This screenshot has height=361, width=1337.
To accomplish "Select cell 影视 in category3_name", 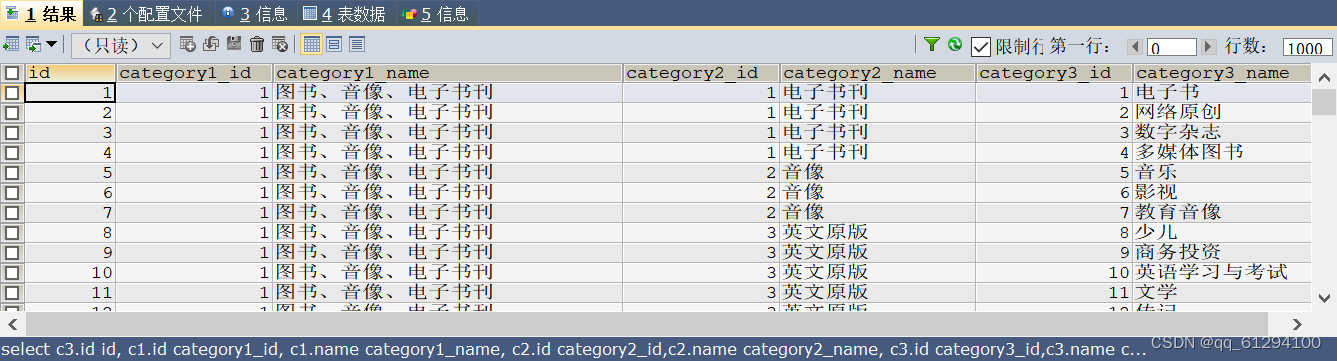I will click(1221, 192).
